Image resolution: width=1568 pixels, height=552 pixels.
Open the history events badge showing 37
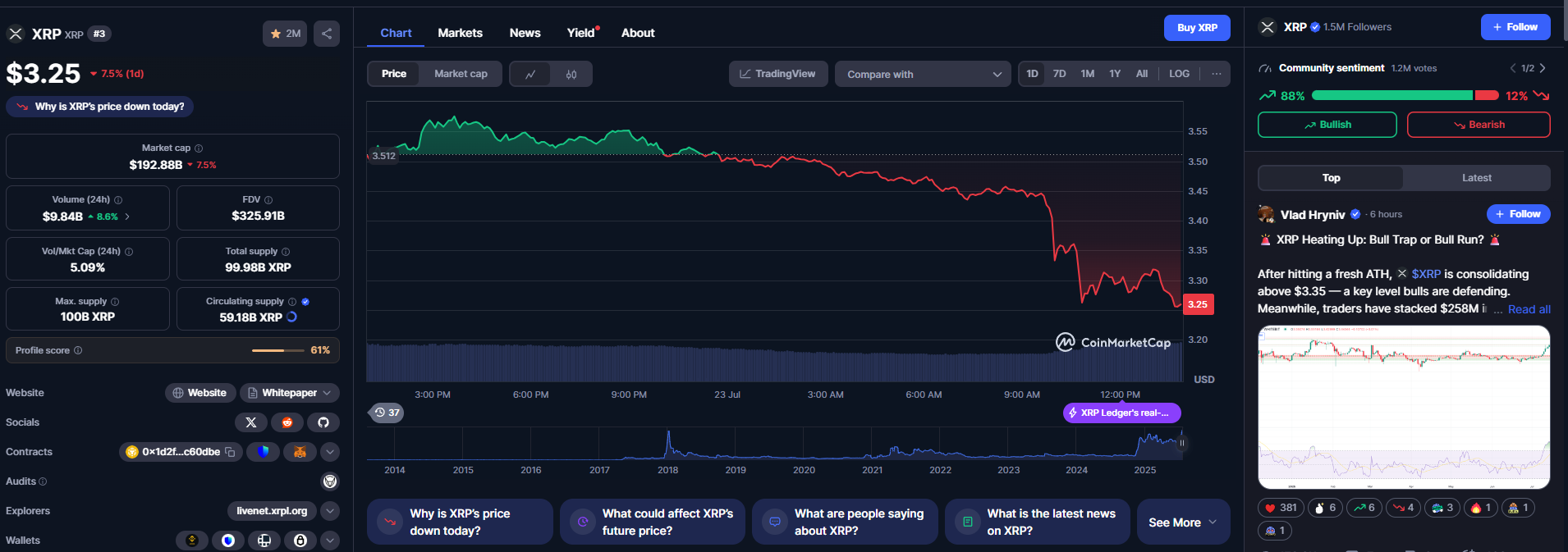[386, 413]
